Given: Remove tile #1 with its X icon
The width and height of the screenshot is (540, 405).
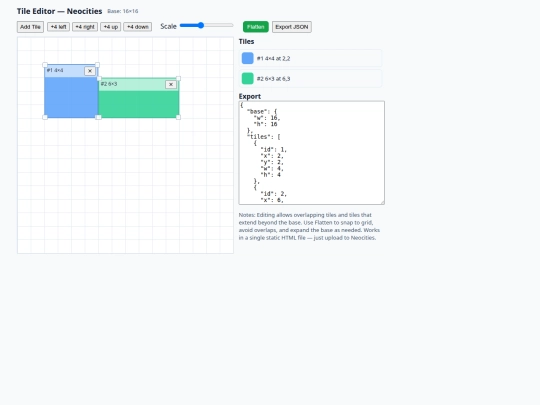Looking at the screenshot, I should click(90, 71).
